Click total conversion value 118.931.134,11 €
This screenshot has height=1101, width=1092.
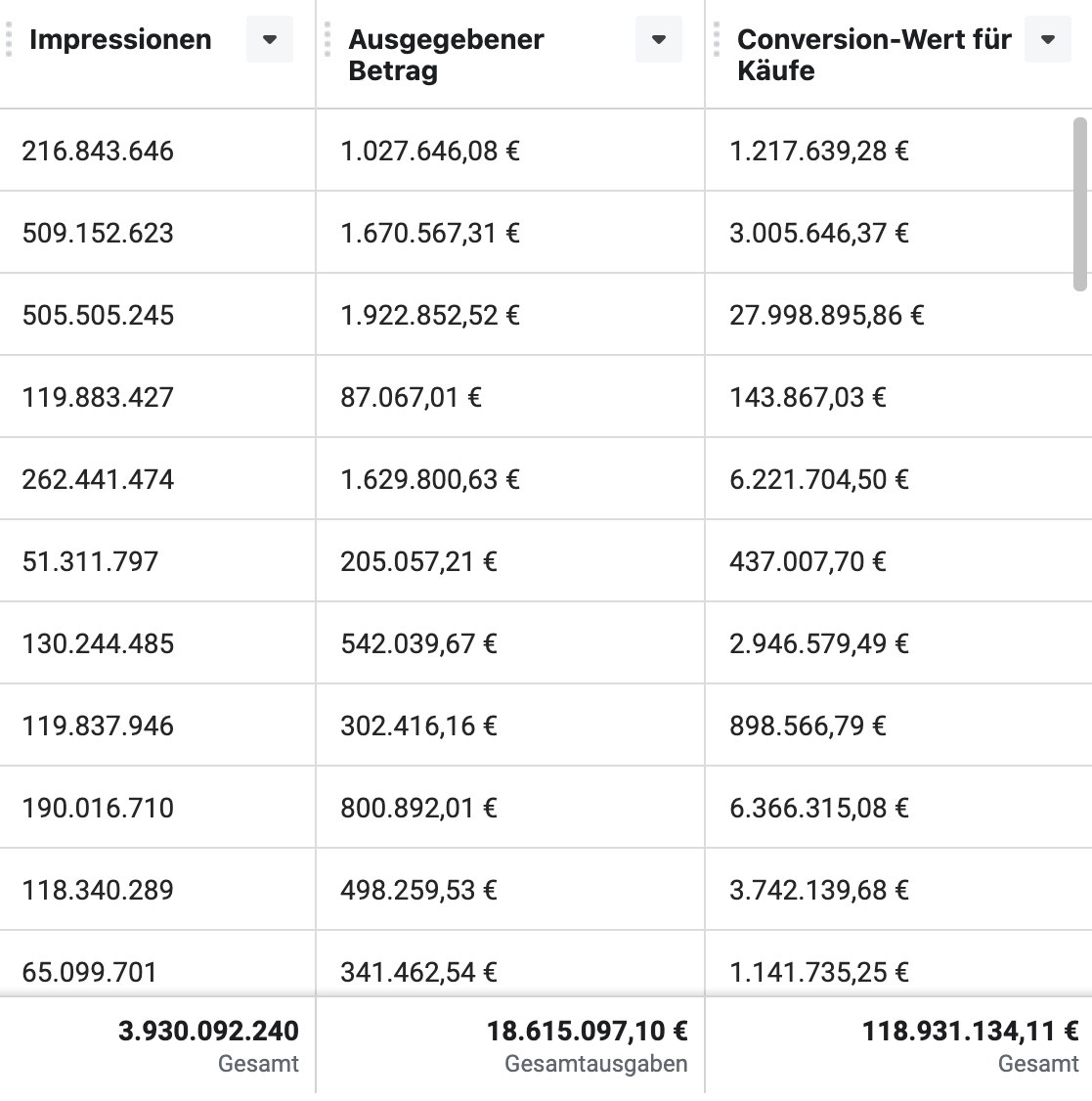click(x=970, y=1032)
